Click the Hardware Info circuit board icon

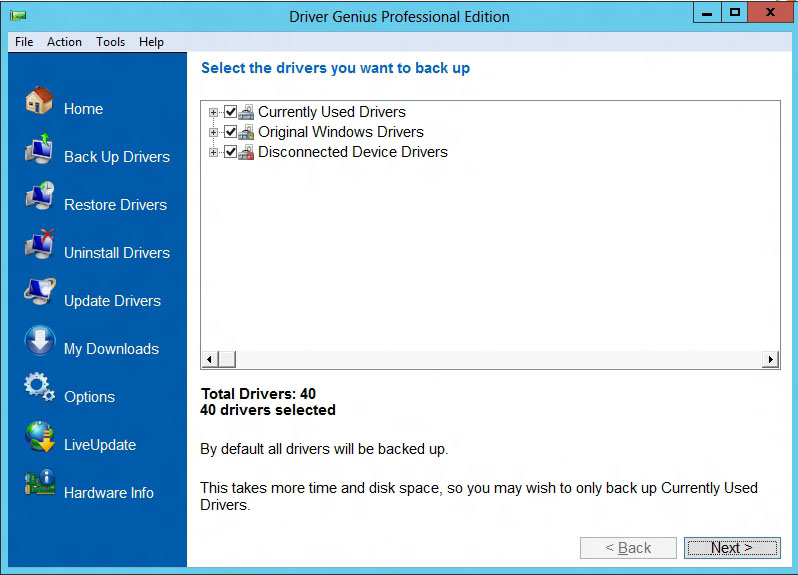pos(40,482)
